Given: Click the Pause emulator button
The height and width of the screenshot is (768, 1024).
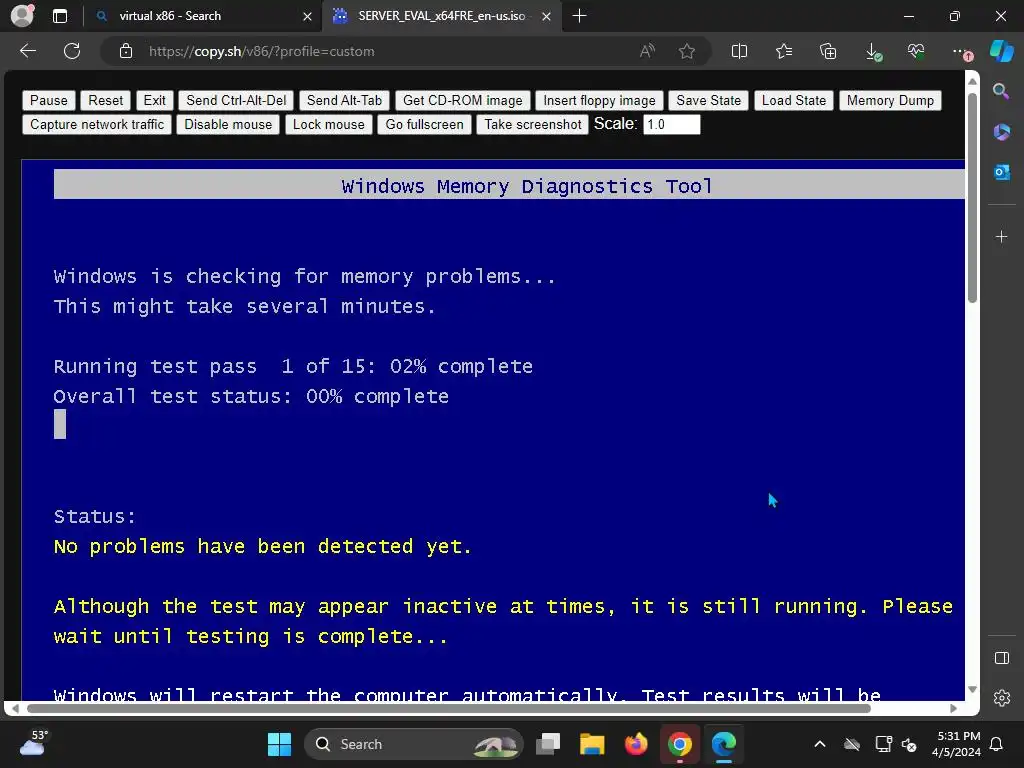Looking at the screenshot, I should [x=48, y=101].
